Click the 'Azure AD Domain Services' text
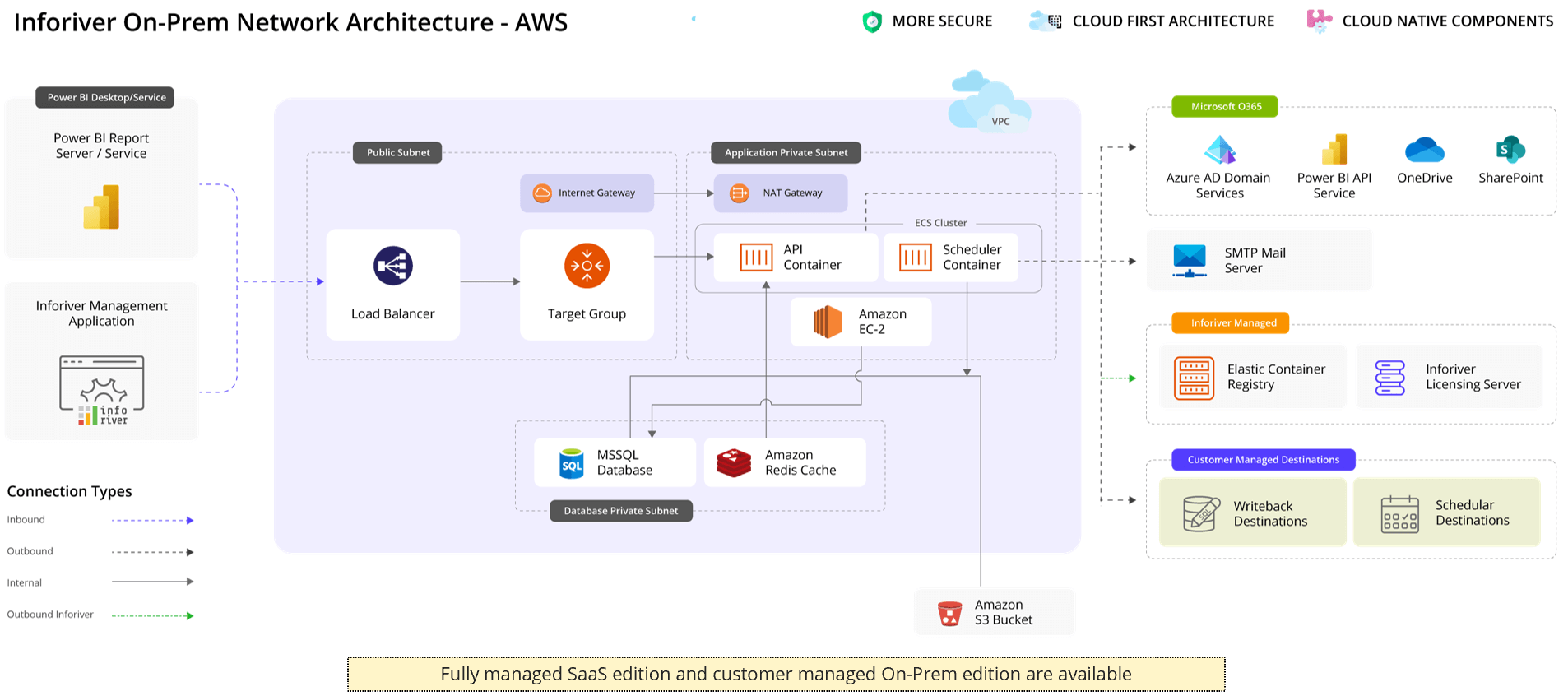The width and height of the screenshot is (1568, 696). click(1219, 185)
